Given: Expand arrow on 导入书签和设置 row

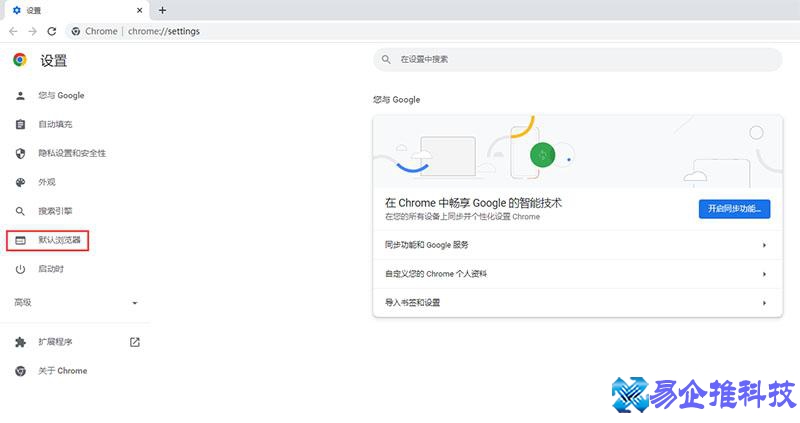Looking at the screenshot, I should [764, 303].
